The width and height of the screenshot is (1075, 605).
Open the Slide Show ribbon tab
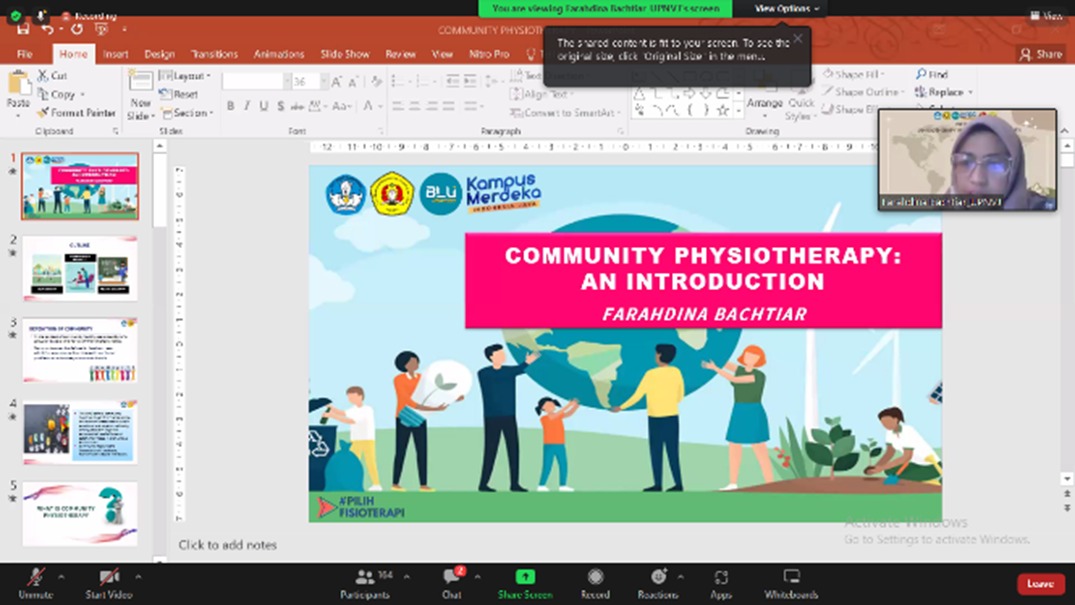(344, 54)
